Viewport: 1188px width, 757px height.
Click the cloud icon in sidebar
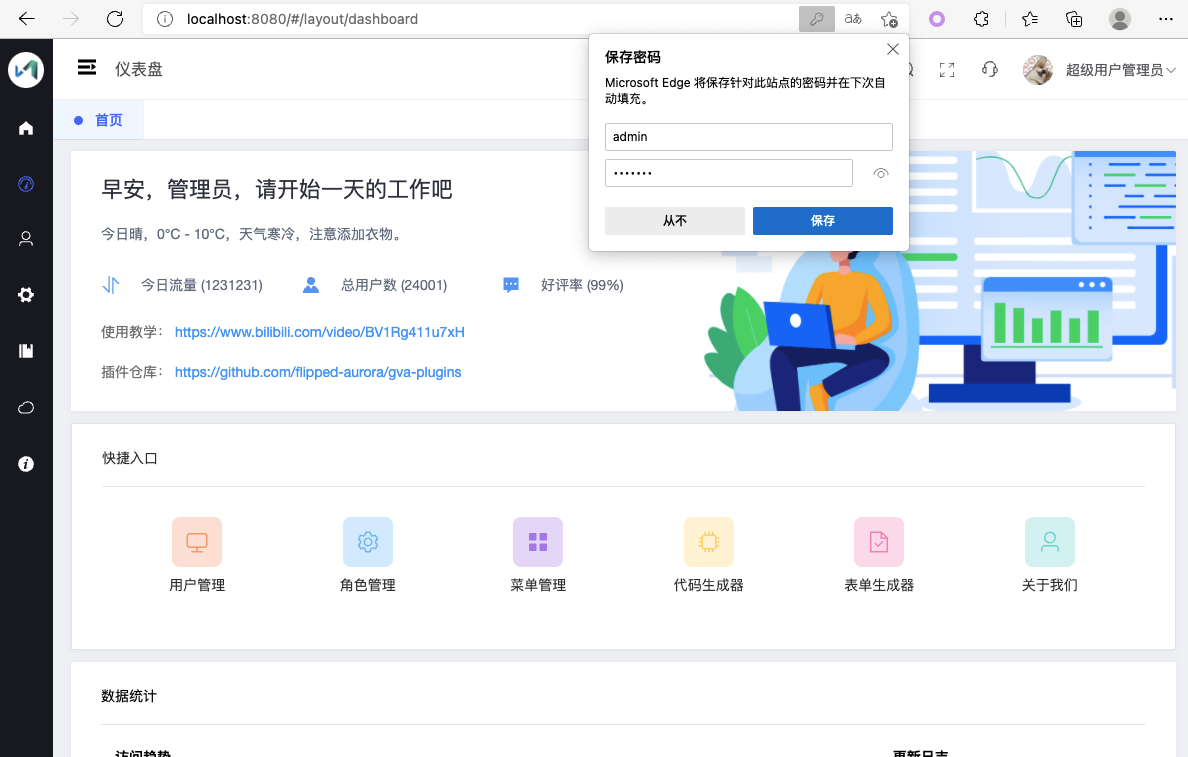click(x=26, y=408)
